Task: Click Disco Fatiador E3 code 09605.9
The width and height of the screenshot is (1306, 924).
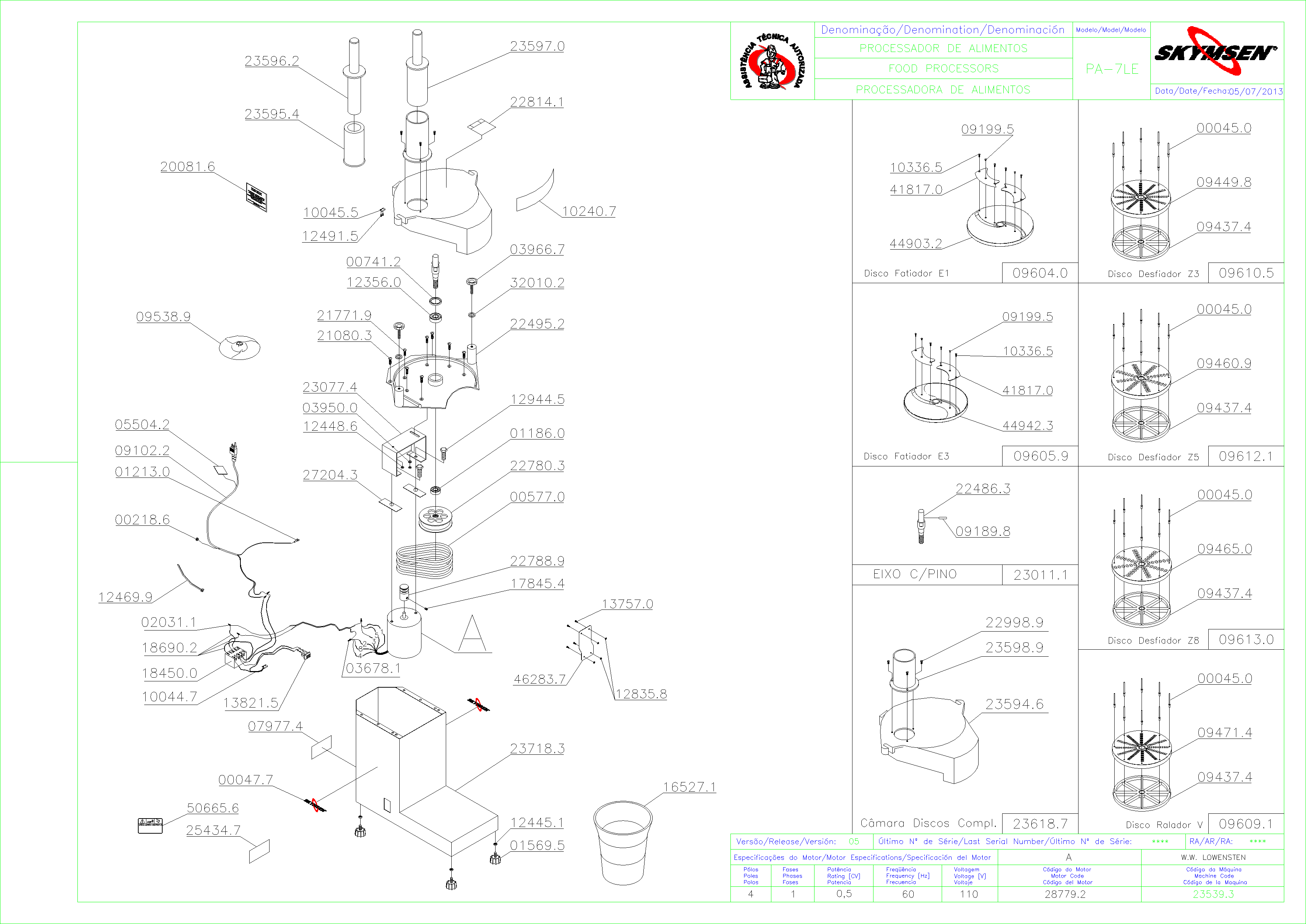Action: point(1041,456)
